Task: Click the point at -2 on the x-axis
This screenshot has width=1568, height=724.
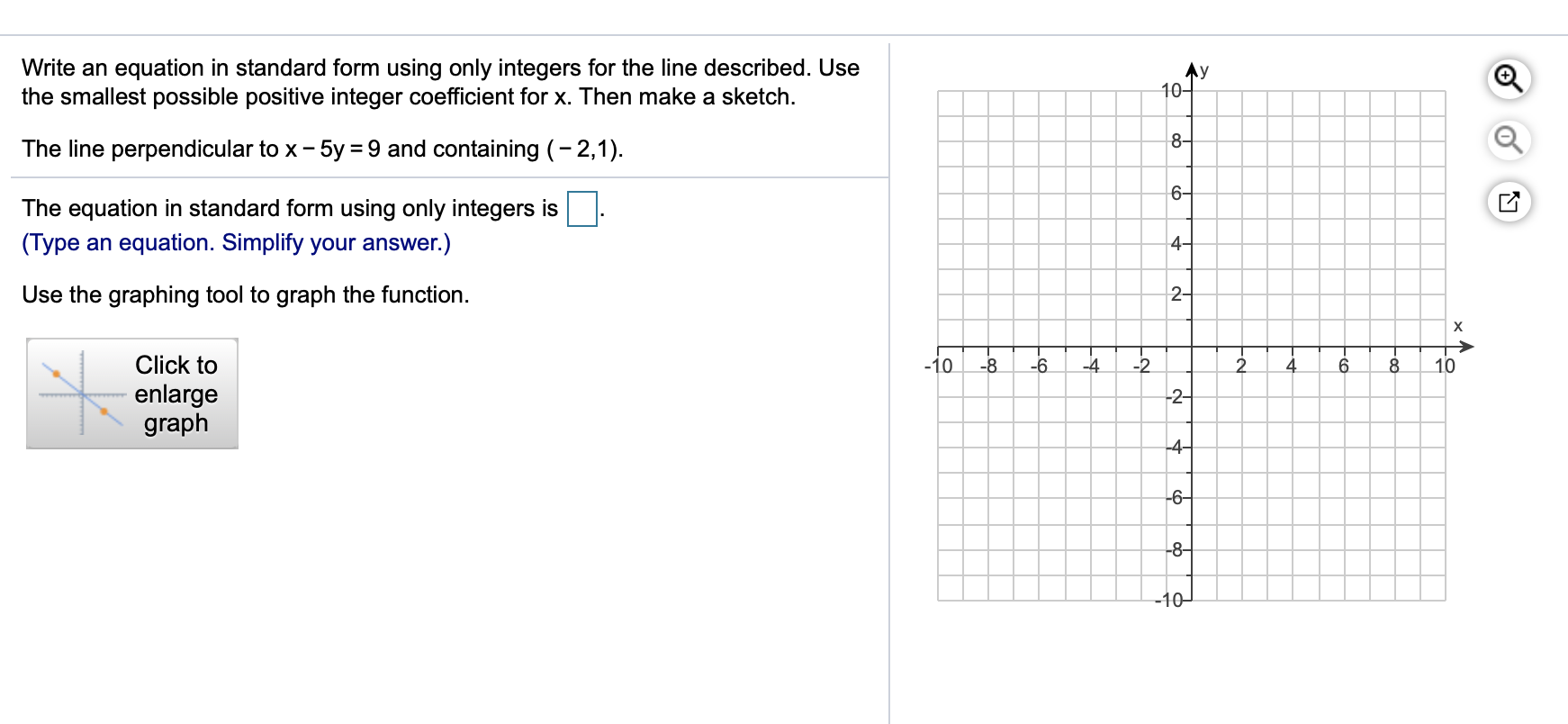Action: [1142, 346]
